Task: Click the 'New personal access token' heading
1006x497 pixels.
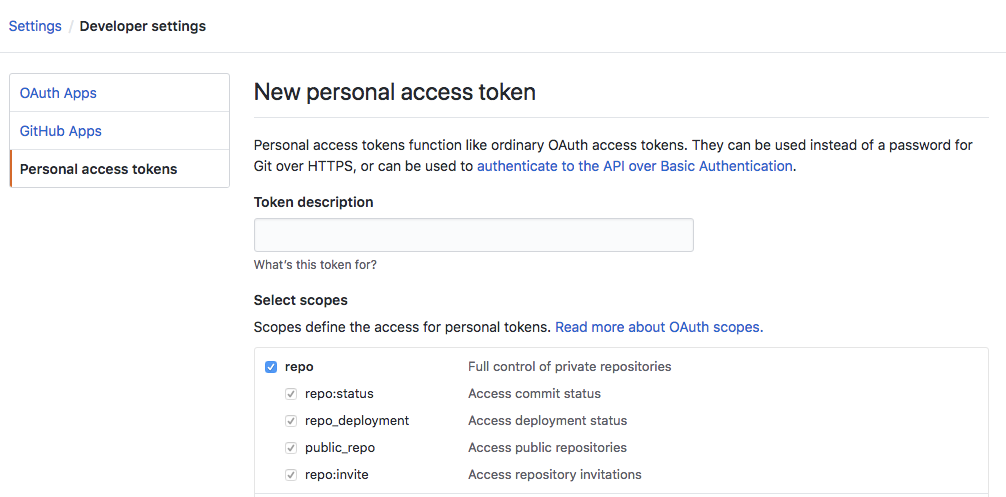Action: click(x=395, y=93)
